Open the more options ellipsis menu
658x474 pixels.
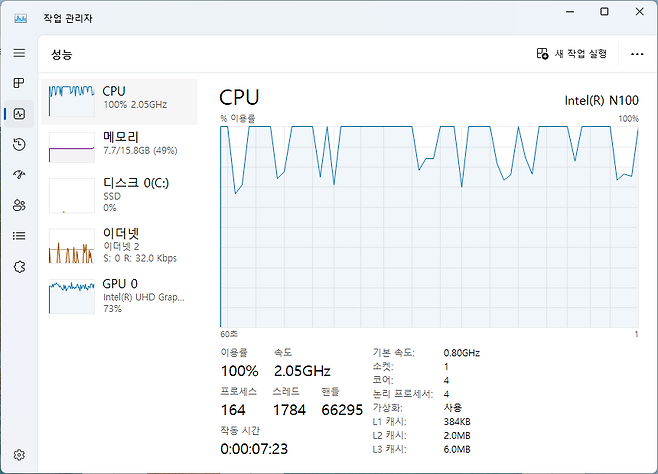click(637, 54)
